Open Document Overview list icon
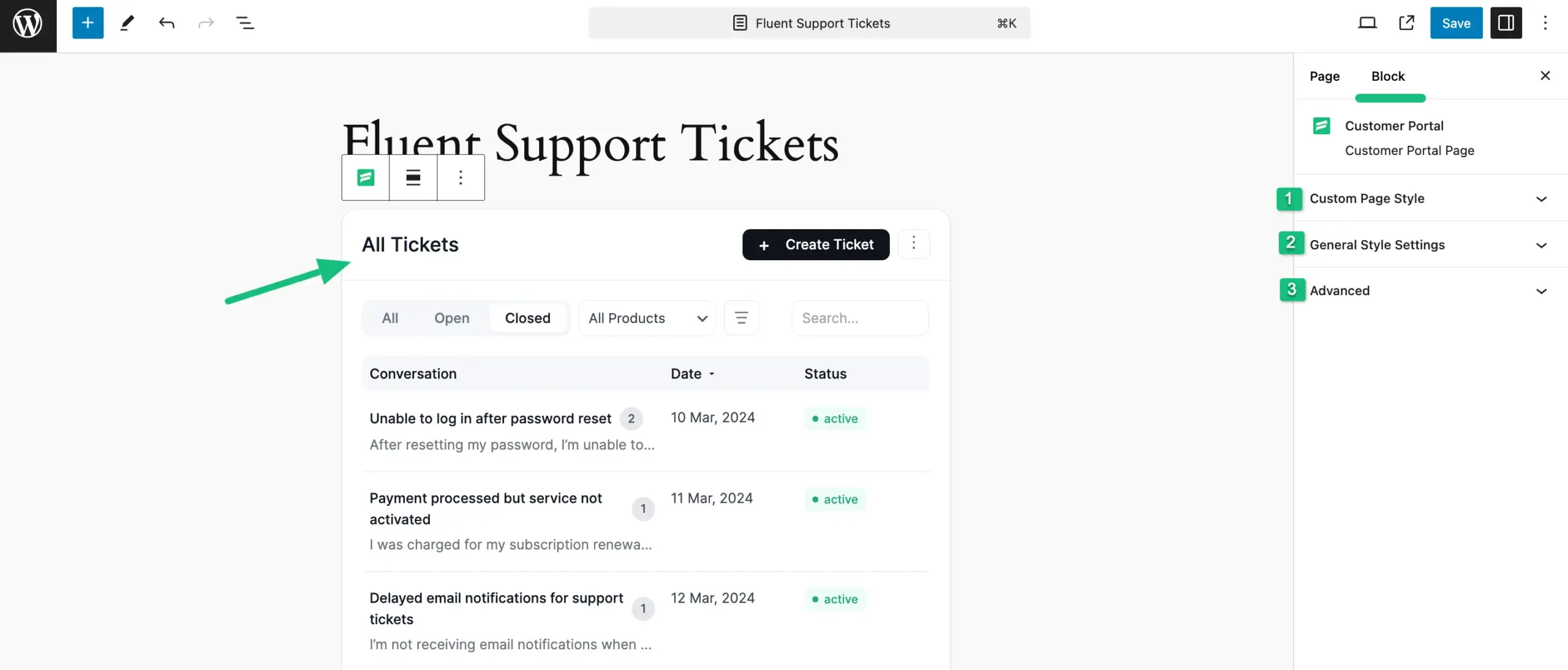 (x=245, y=23)
